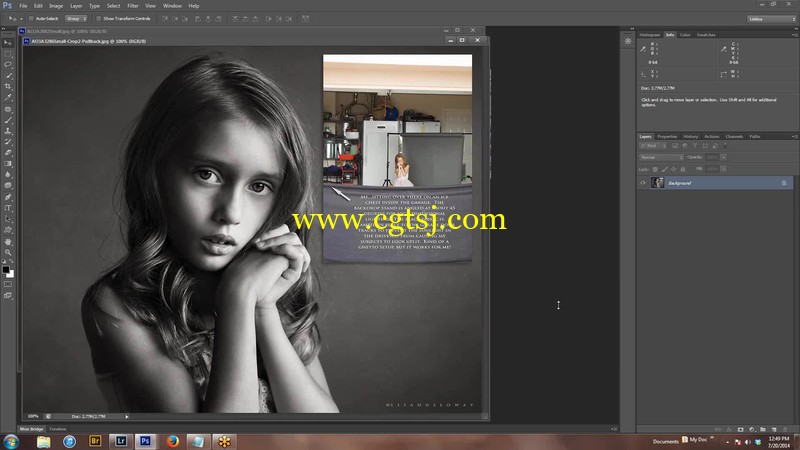
Task: Open the layer filter Kind dropdown
Action: 654,146
